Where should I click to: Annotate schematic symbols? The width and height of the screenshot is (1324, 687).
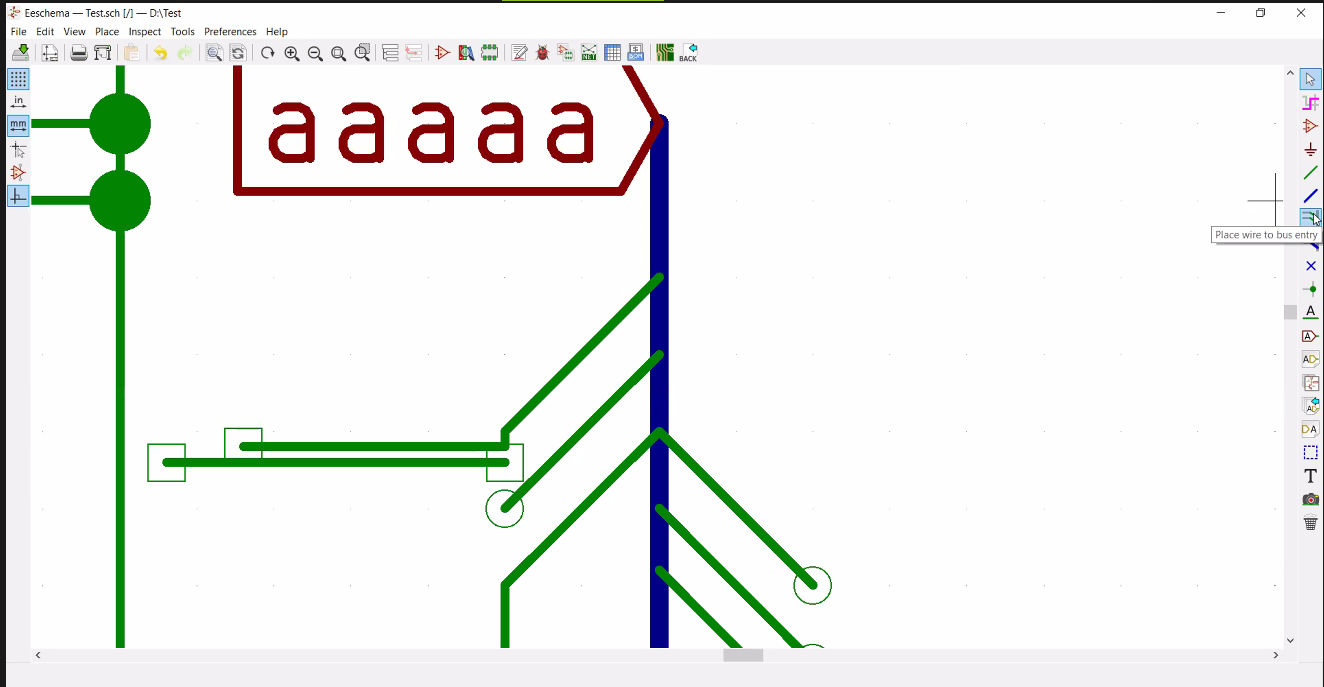(519, 53)
